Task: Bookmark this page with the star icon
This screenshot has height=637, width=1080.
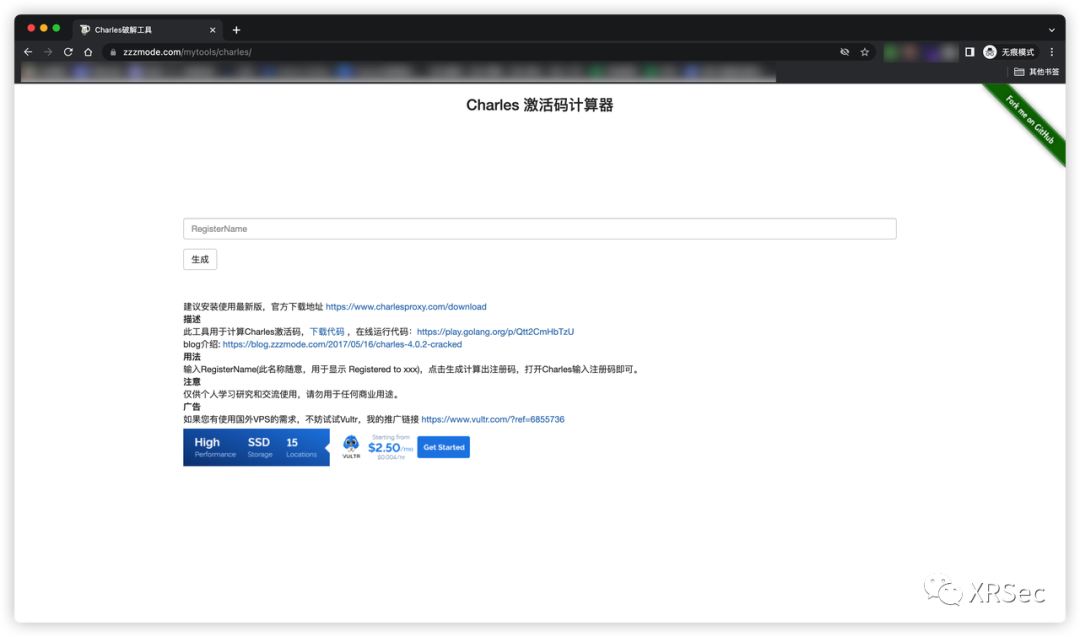Action: pyautogui.click(x=865, y=52)
